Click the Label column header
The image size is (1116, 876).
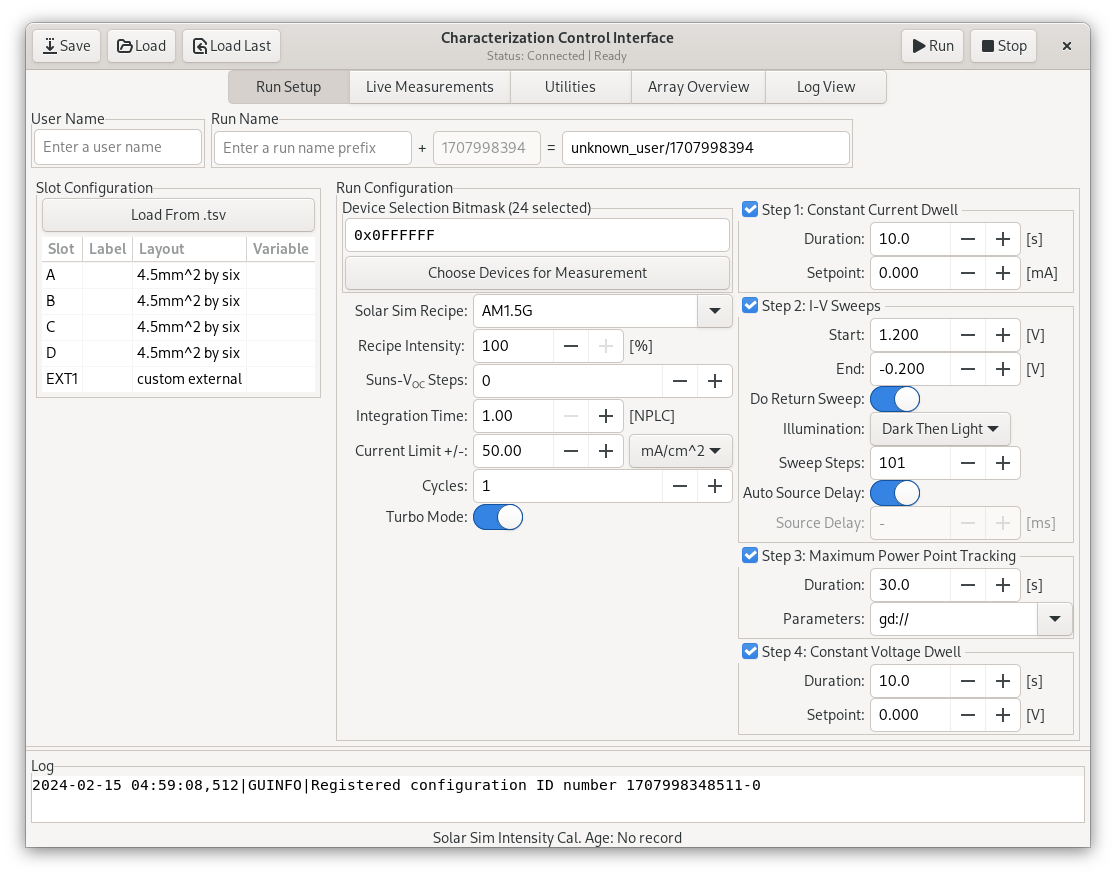[107, 249]
